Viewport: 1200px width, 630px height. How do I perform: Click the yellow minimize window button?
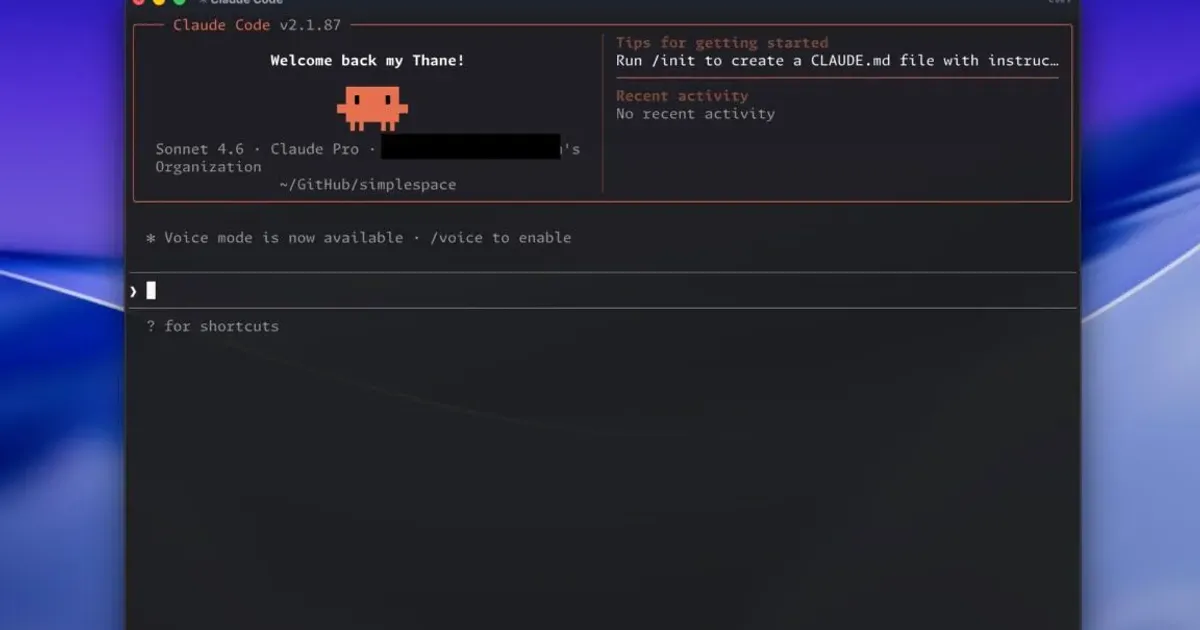pyautogui.click(x=159, y=2)
